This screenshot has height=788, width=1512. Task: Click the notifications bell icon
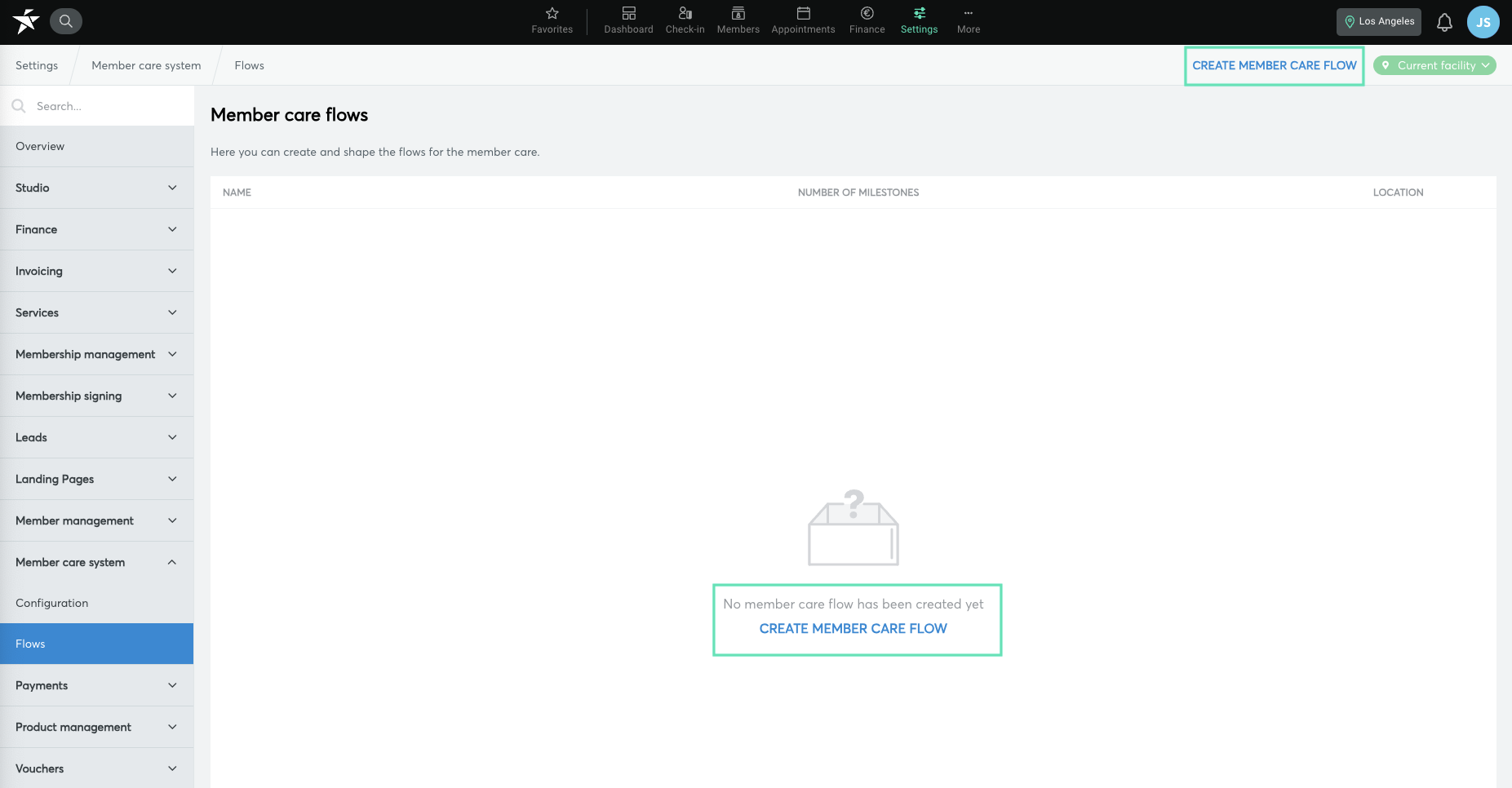tap(1444, 22)
